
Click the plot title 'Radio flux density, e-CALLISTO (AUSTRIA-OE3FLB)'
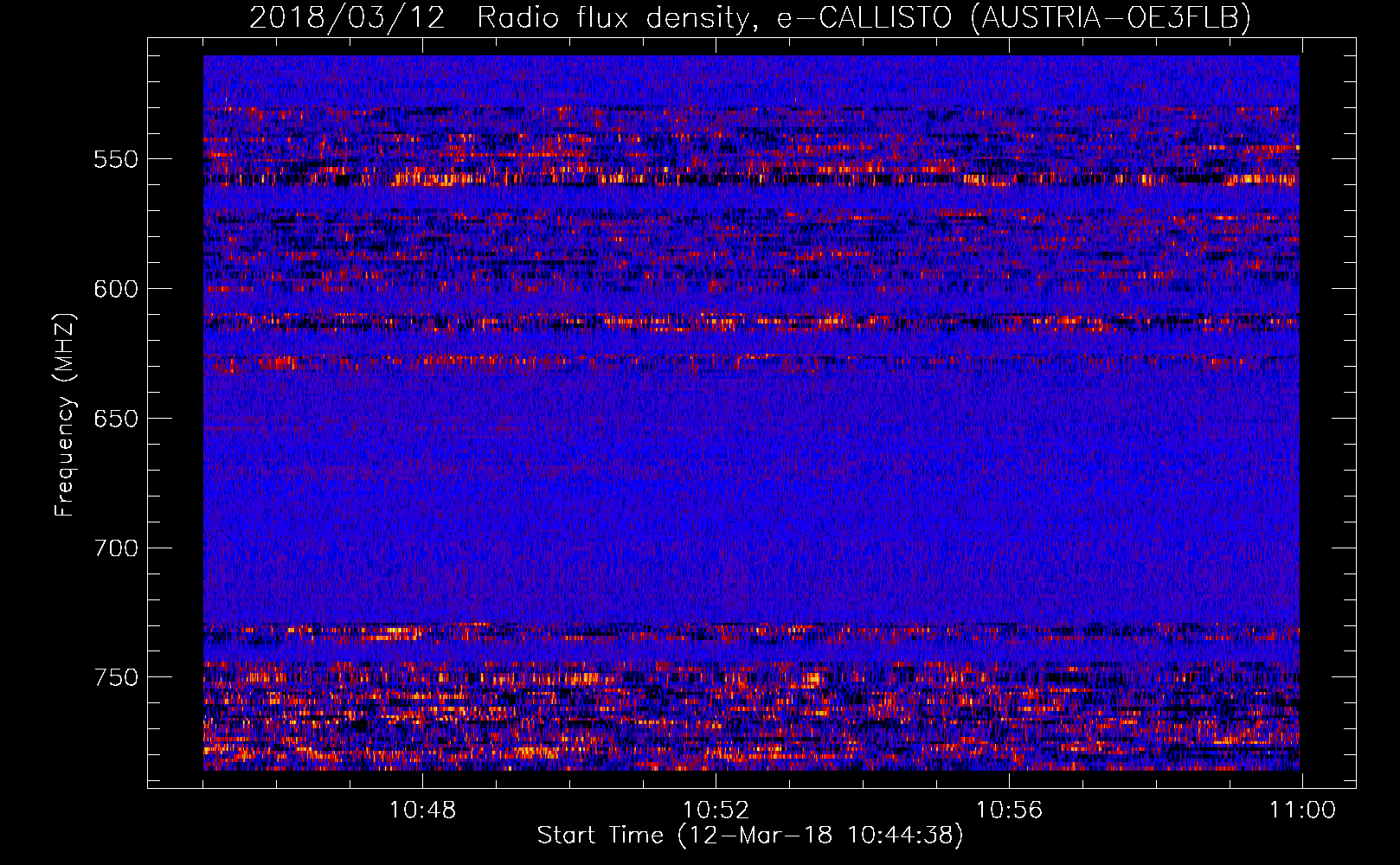[864, 17]
